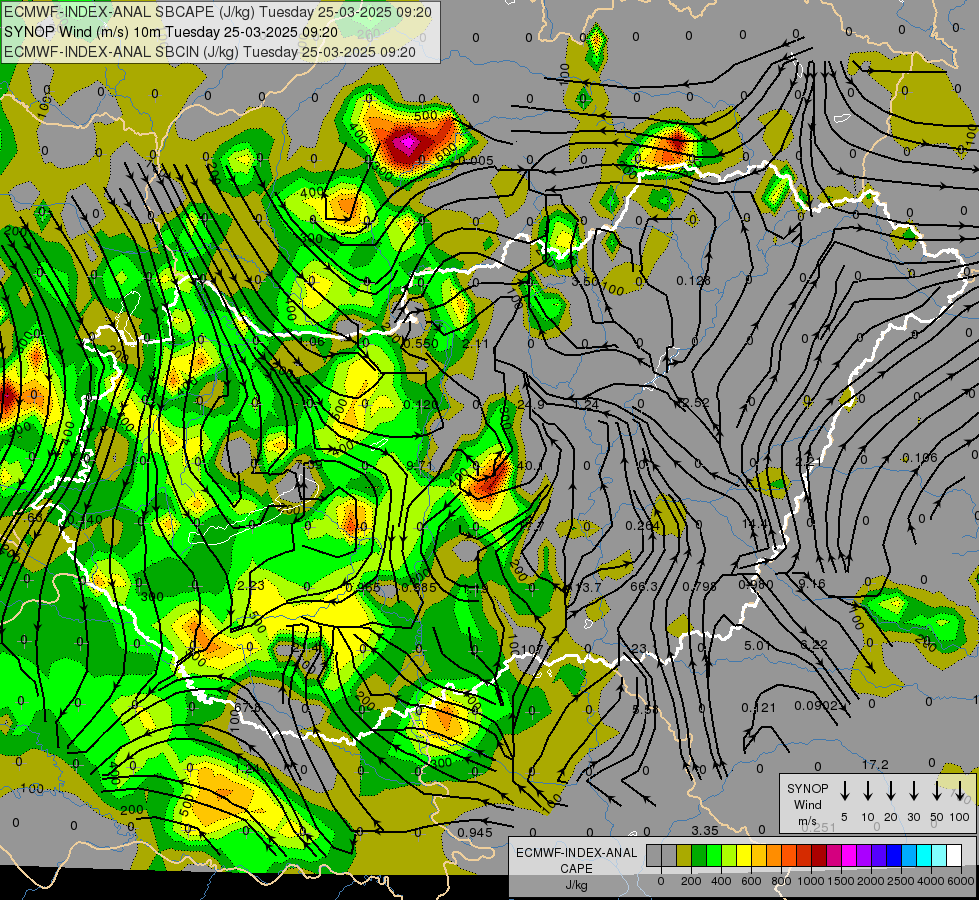
Task: Click the SBCAPE title line at top
Action: point(217,12)
